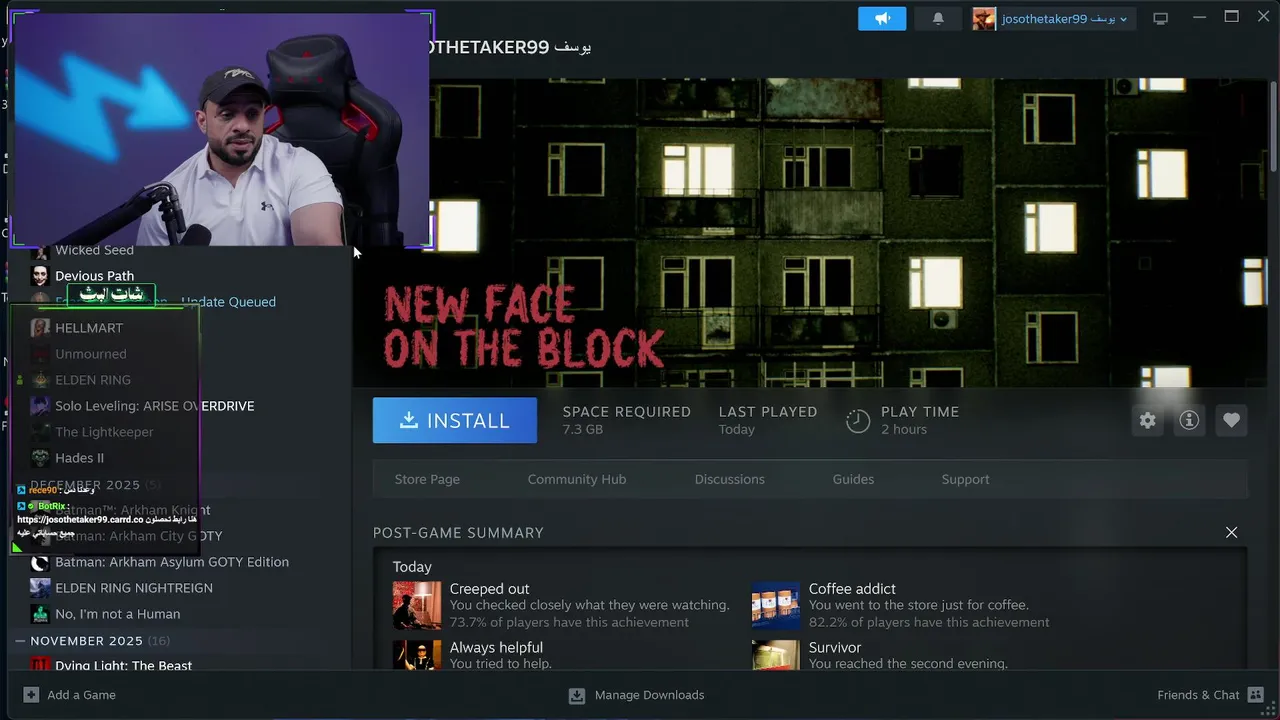Click the Dying Light: The Beast icon

[40, 664]
